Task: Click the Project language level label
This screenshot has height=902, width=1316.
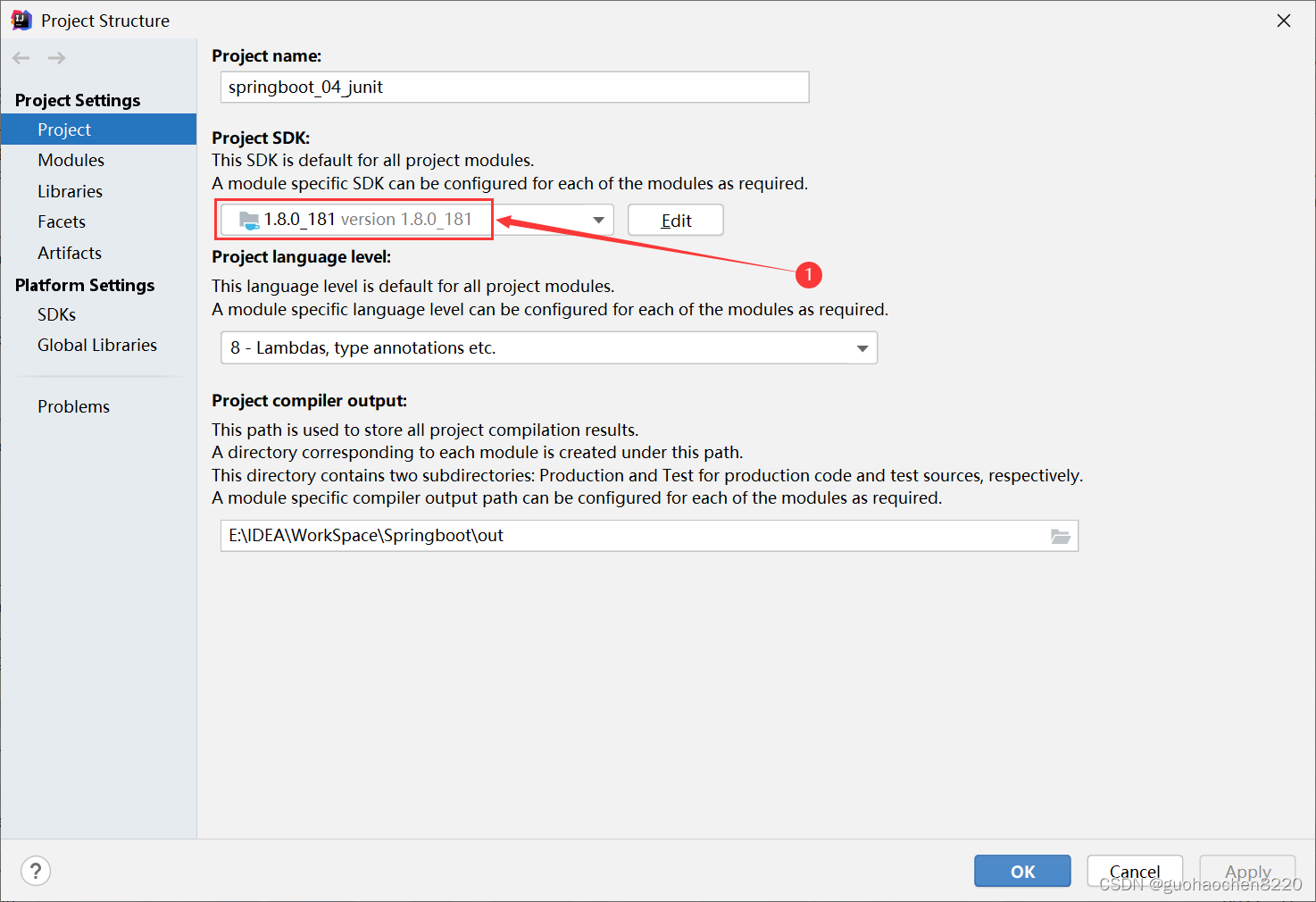Action: (x=302, y=257)
